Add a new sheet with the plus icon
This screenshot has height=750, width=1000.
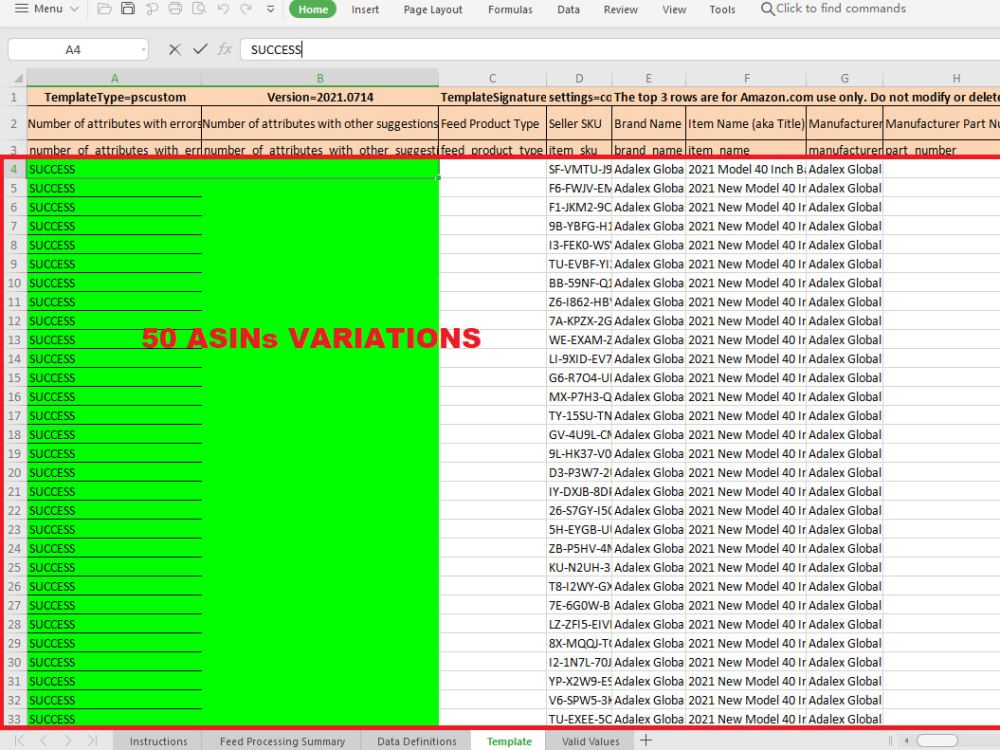(x=645, y=740)
